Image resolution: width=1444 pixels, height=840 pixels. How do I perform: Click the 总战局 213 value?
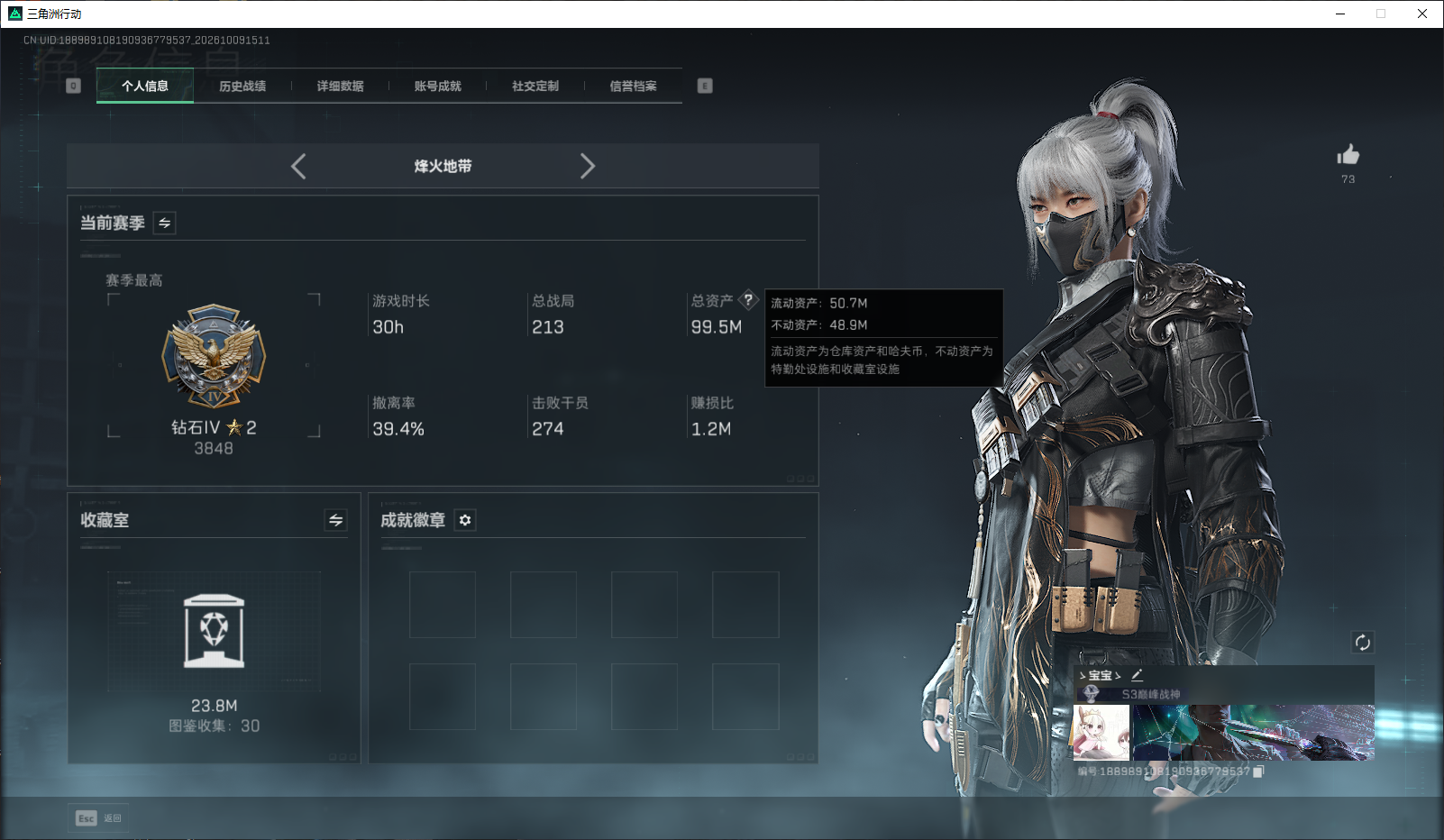(x=548, y=327)
